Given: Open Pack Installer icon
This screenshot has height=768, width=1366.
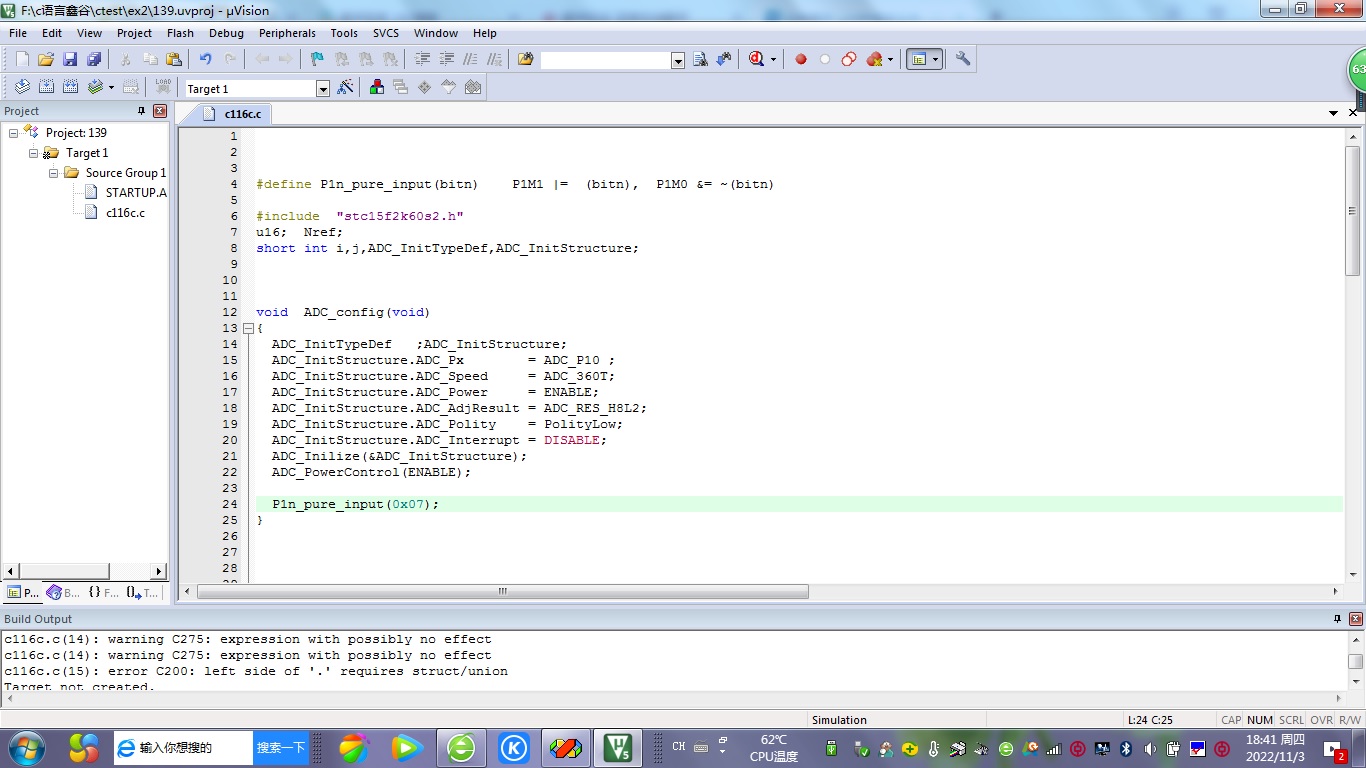Looking at the screenshot, I should 473,87.
